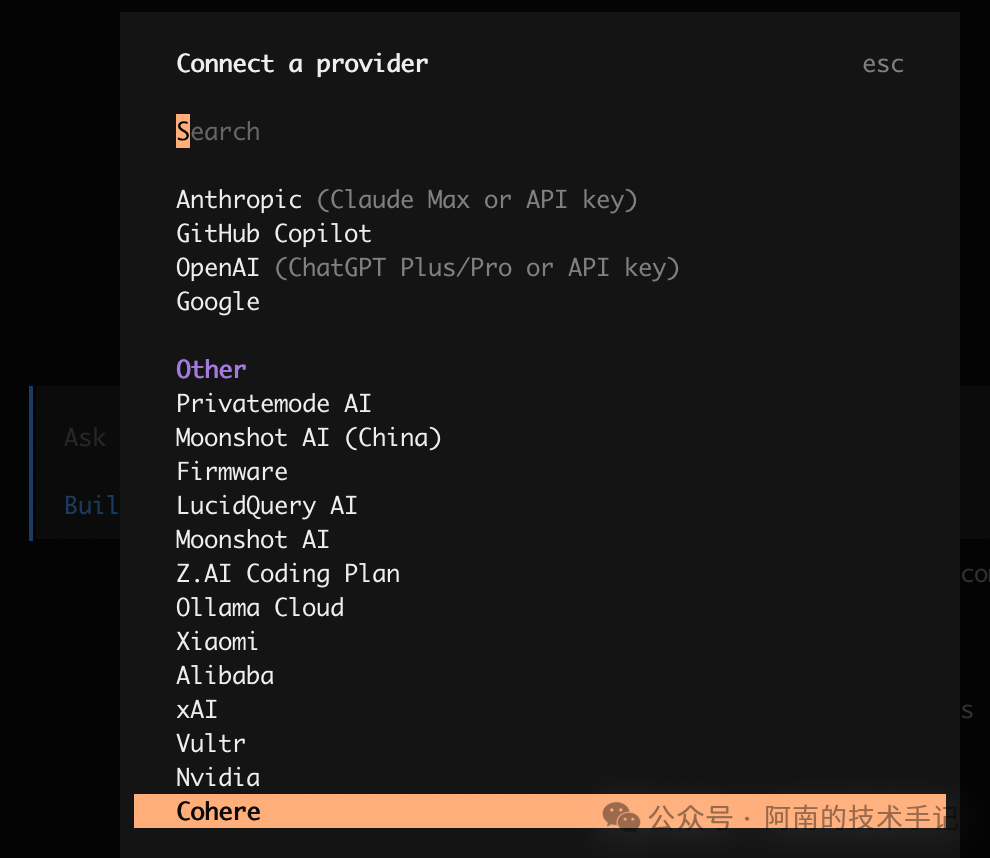Viewport: 990px width, 858px height.
Task: Choose OpenAI from the provider list
Action: point(217,267)
